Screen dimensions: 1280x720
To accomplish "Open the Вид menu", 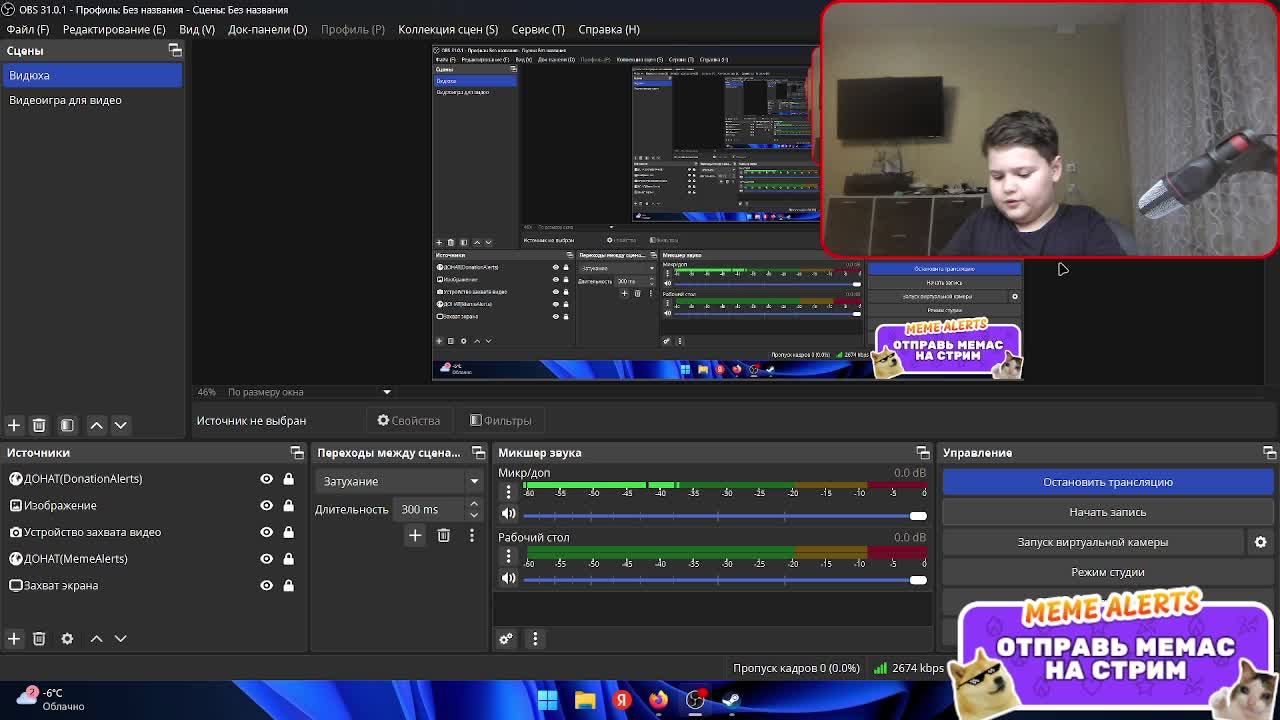I will click(197, 29).
